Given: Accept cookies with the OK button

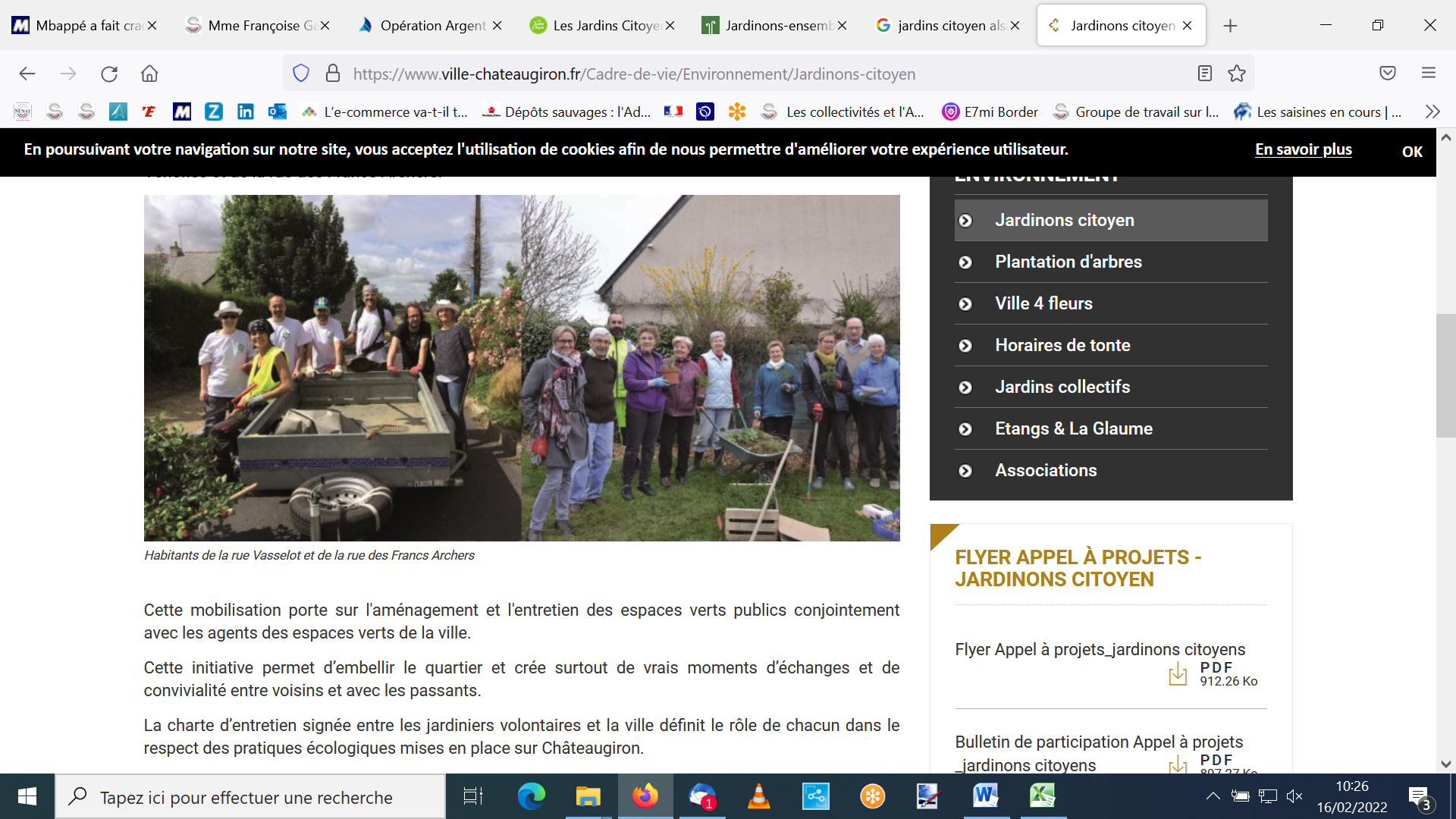Looking at the screenshot, I should 1411,152.
